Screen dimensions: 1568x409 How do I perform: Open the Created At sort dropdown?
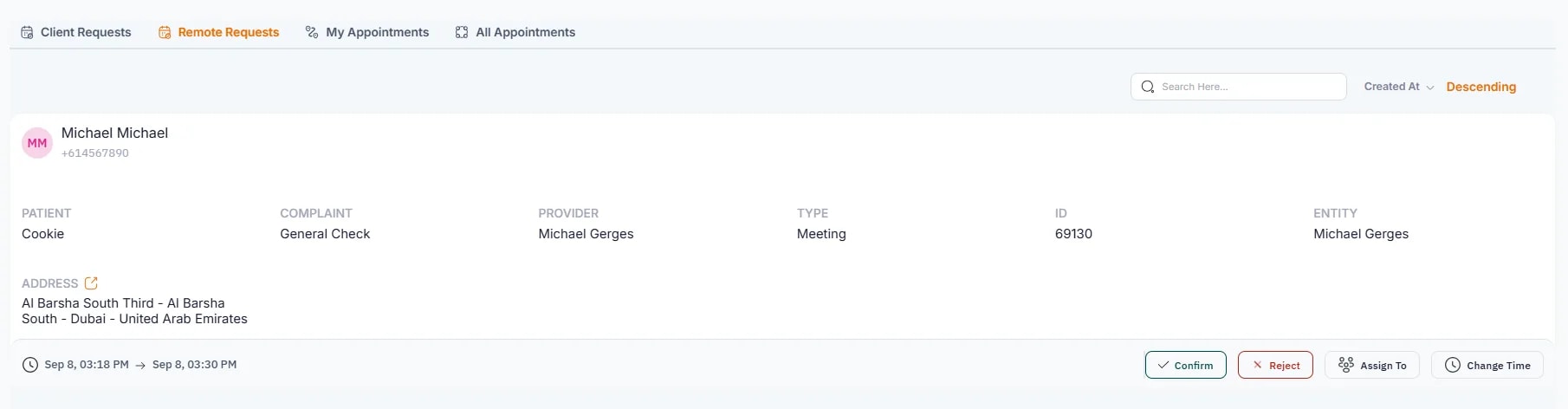[1399, 87]
